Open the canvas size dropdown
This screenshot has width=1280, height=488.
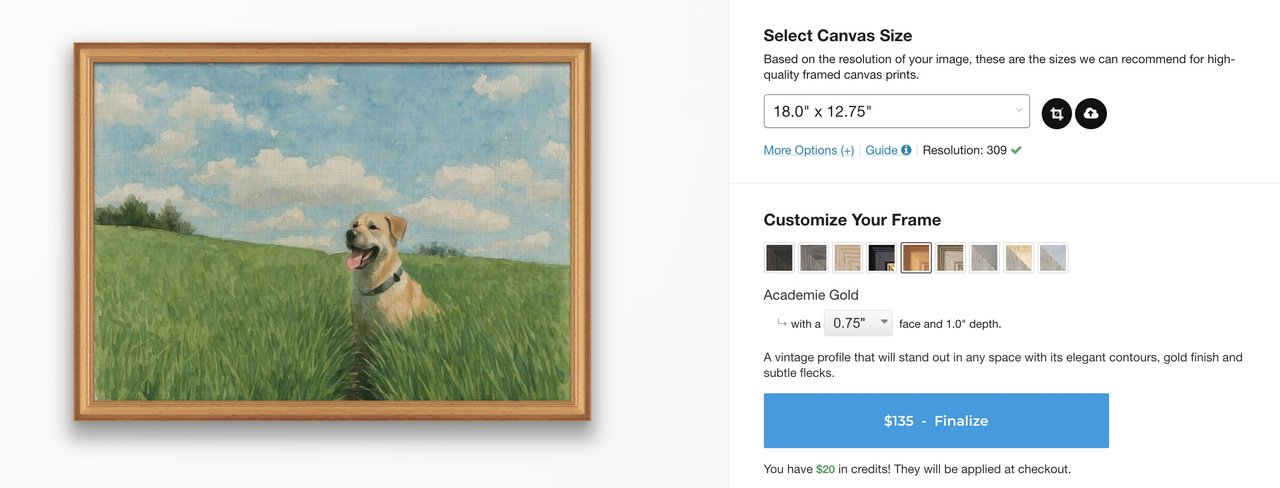point(896,111)
